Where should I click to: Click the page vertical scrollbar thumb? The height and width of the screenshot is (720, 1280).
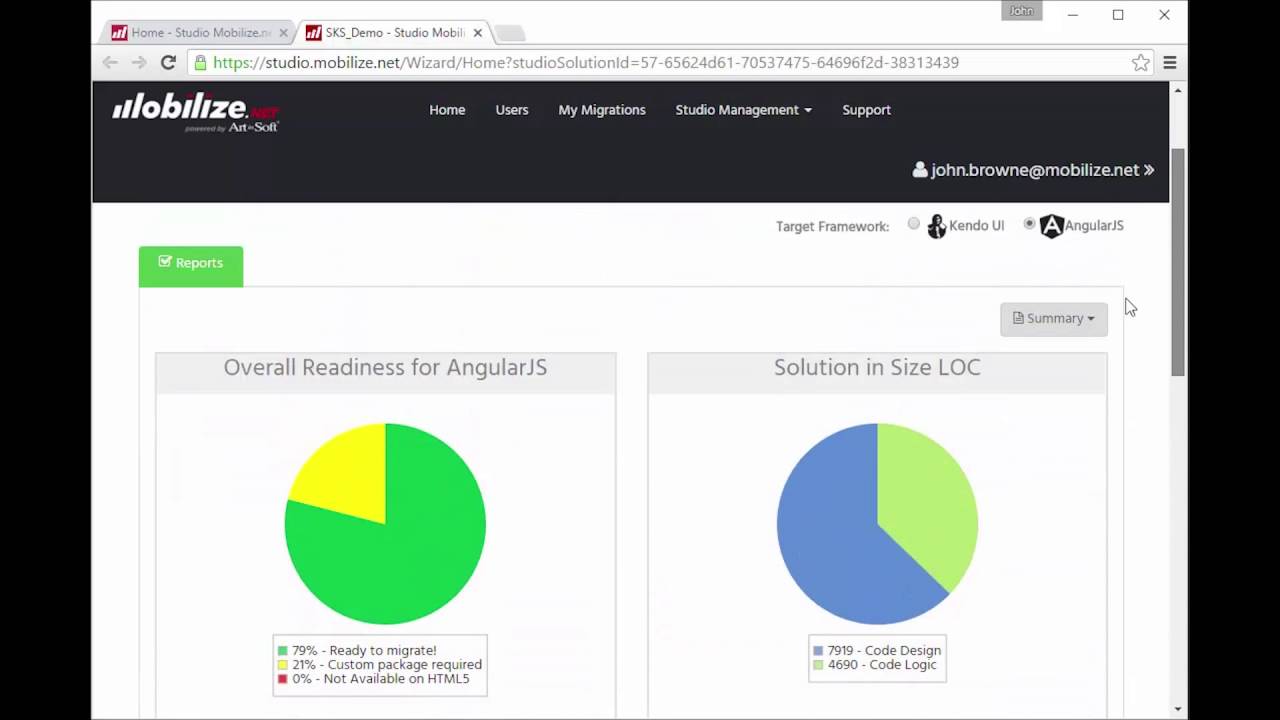[x=1178, y=262]
